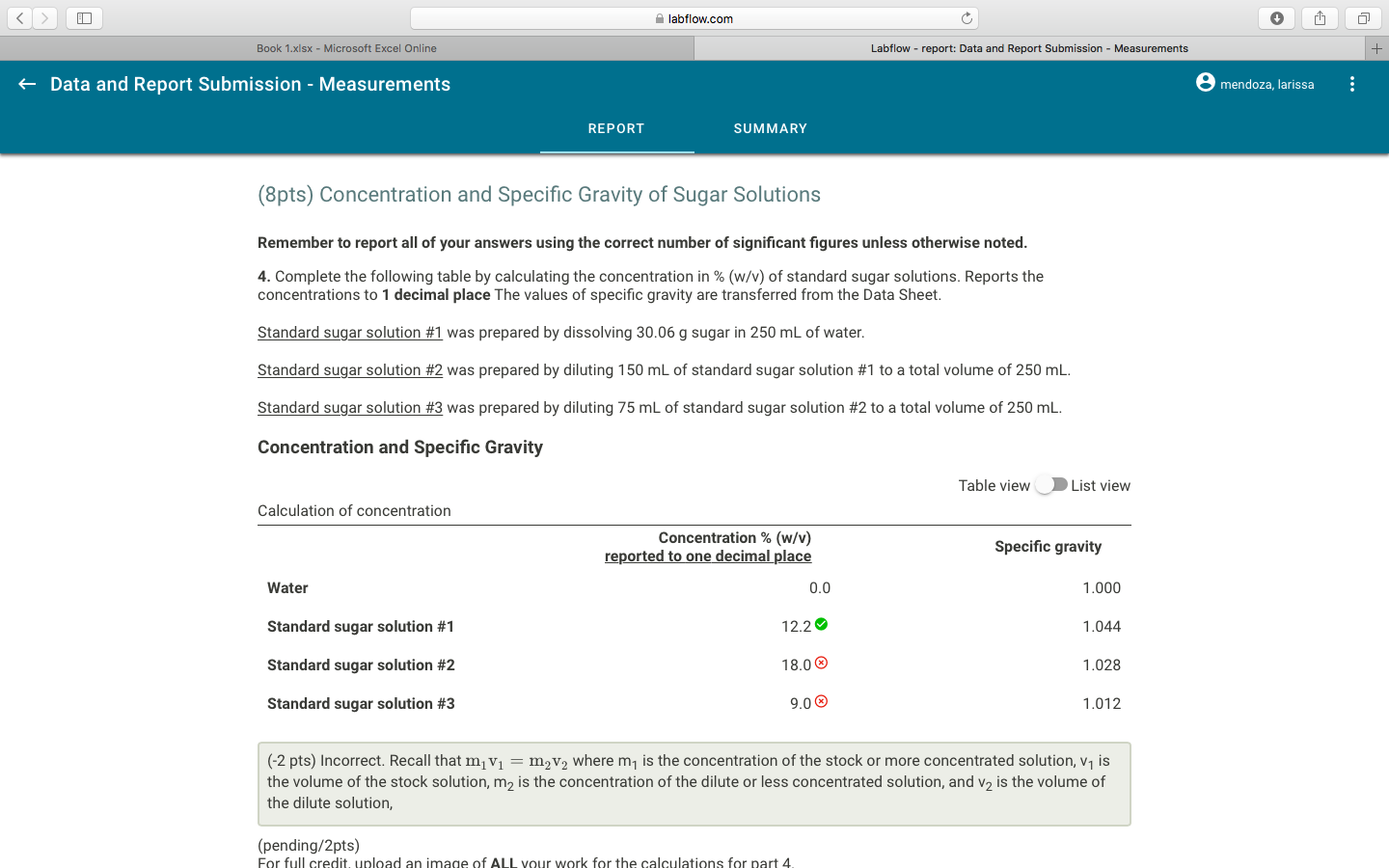Go back using the Safari back arrow
Viewport: 1389px width, 868px height.
(x=19, y=18)
